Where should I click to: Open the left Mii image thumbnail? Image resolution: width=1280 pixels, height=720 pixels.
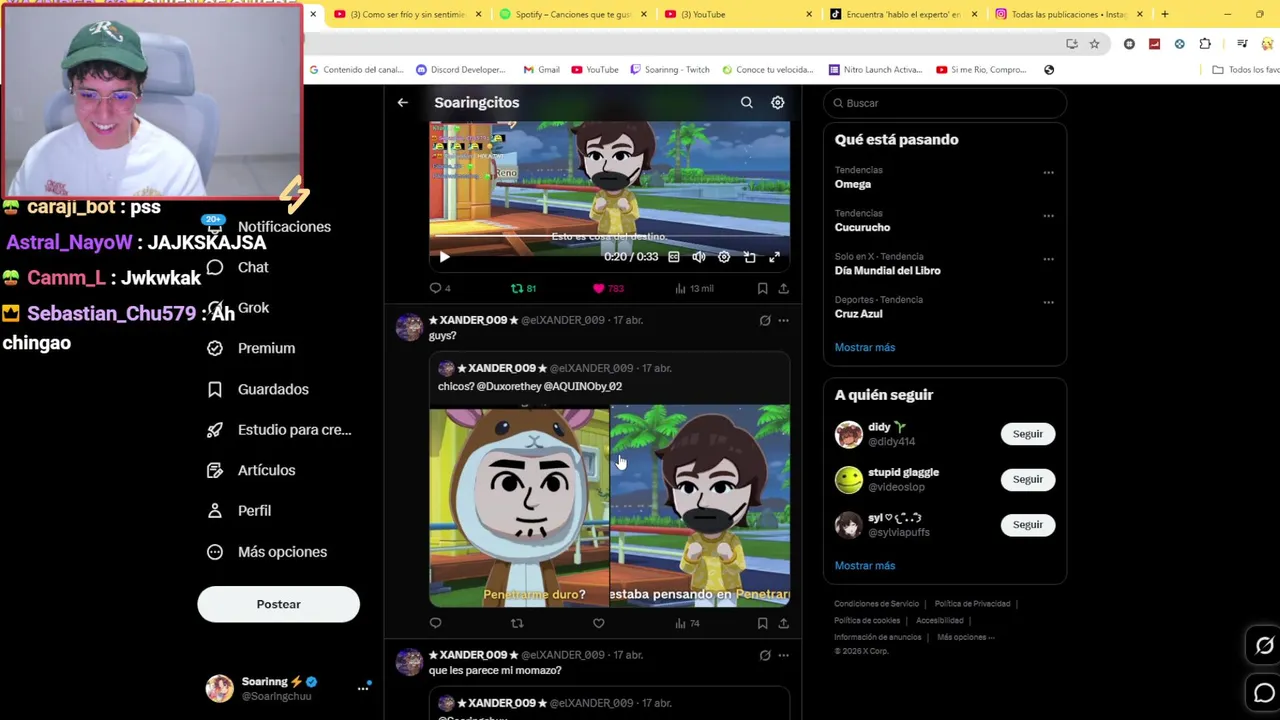point(519,506)
